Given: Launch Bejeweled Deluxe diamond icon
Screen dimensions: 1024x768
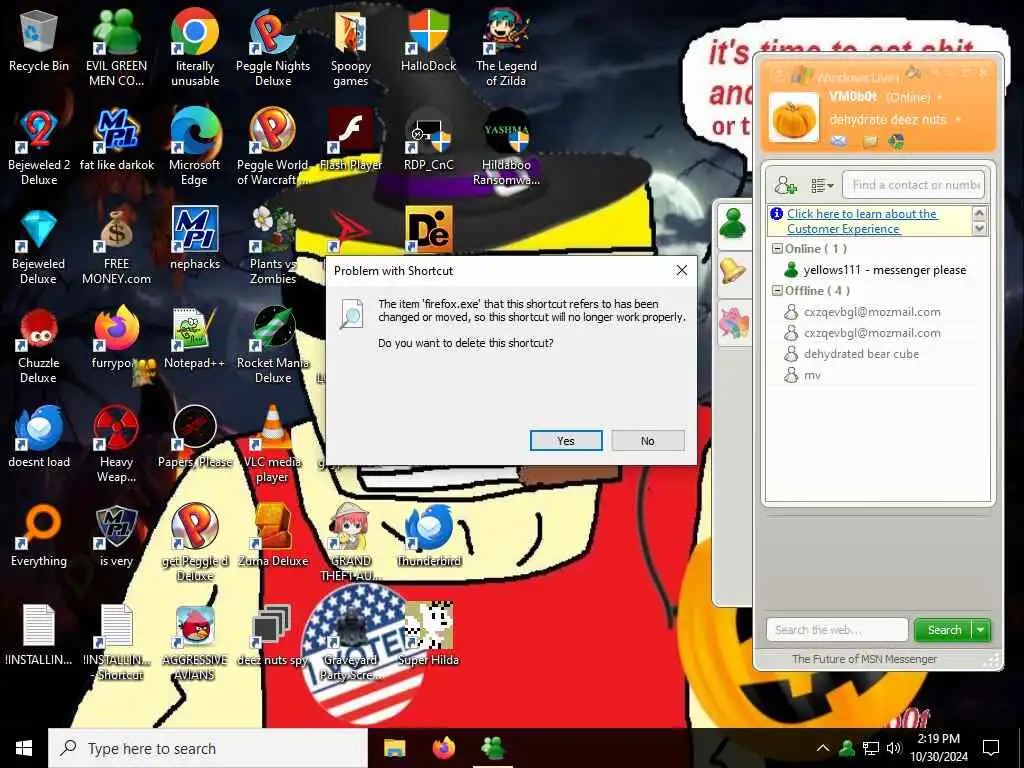Looking at the screenshot, I should 39,248.
